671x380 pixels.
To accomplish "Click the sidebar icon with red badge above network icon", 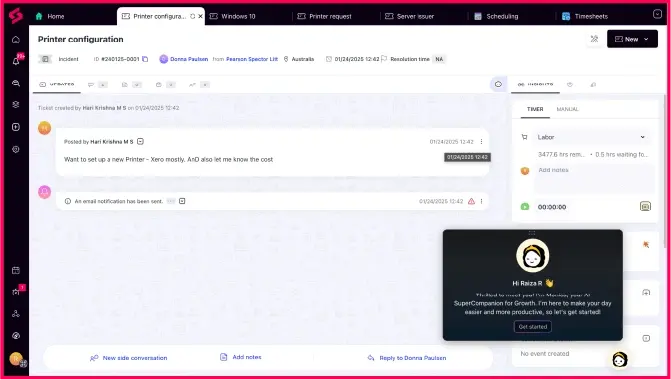I will click(16, 292).
